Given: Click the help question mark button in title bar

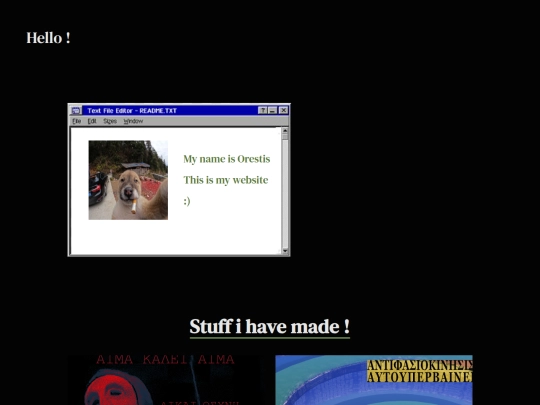Looking at the screenshot, I should [x=262, y=110].
